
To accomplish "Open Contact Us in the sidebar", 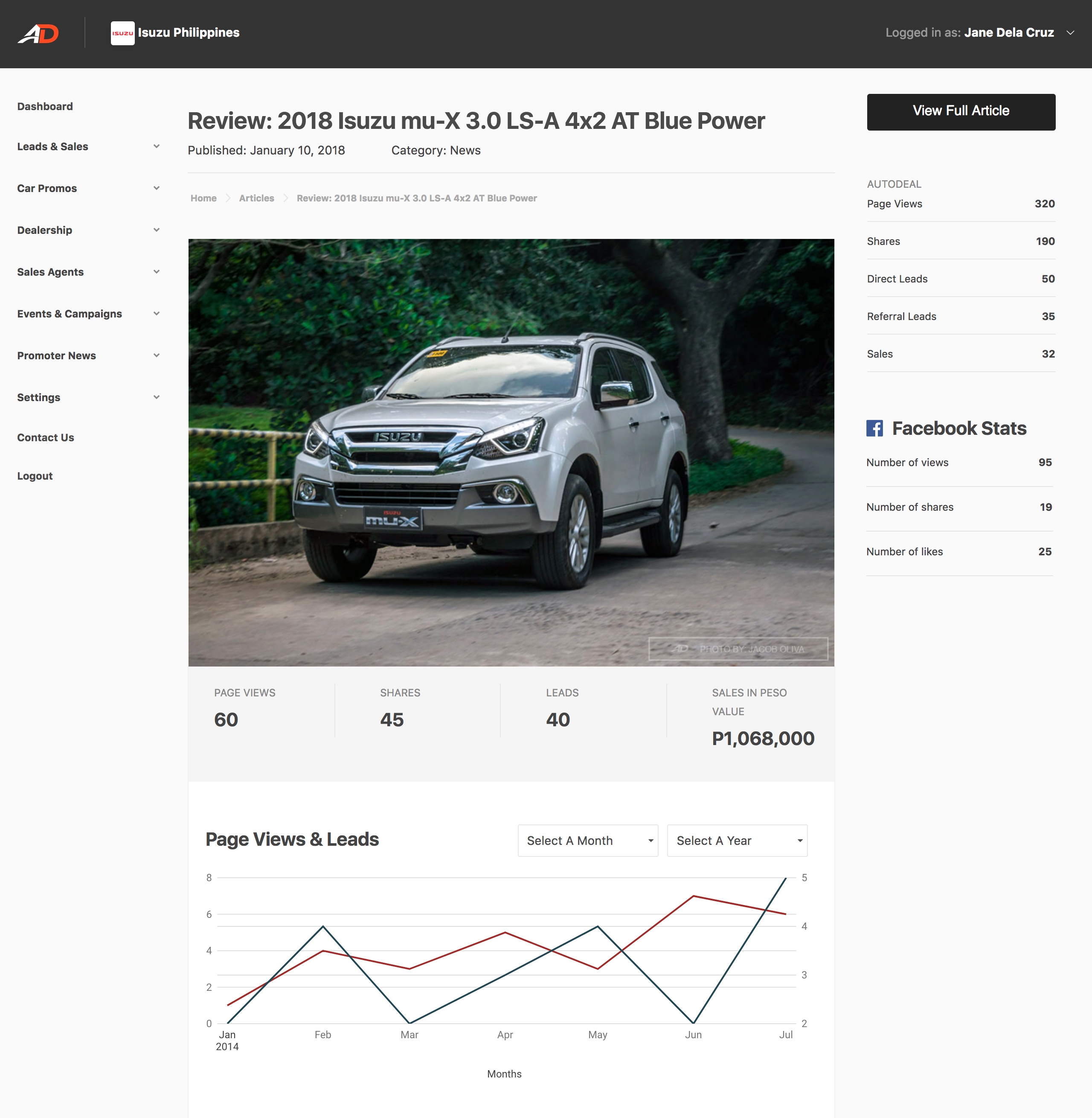I will pos(46,438).
